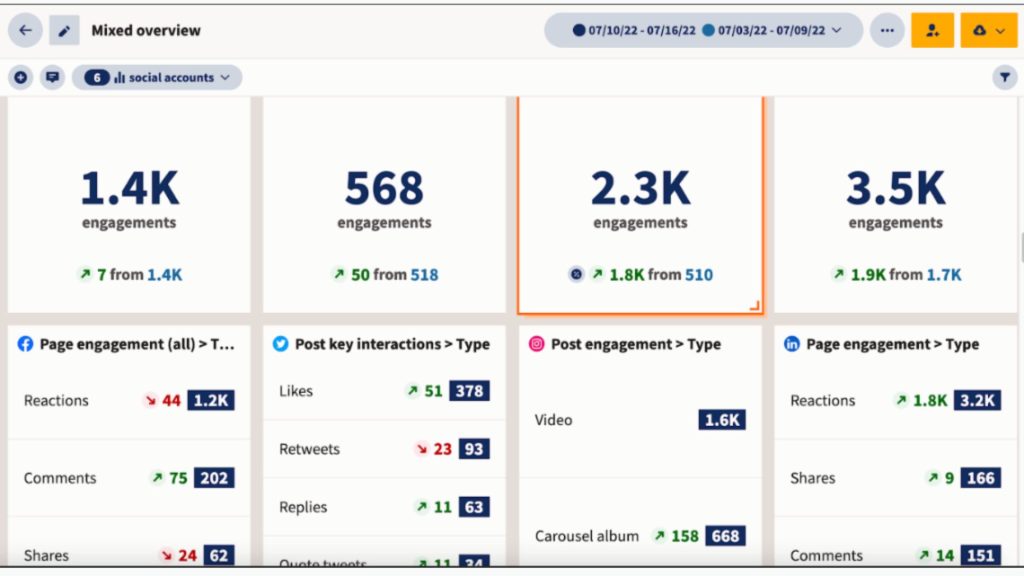Click the green up-trend 158 next to Carousel album

tap(676, 536)
